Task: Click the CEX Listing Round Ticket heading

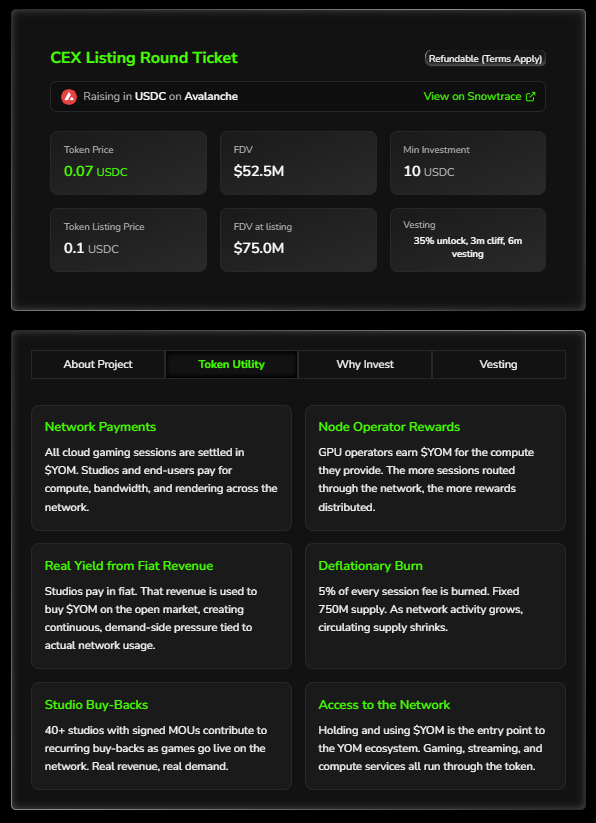Action: point(144,58)
